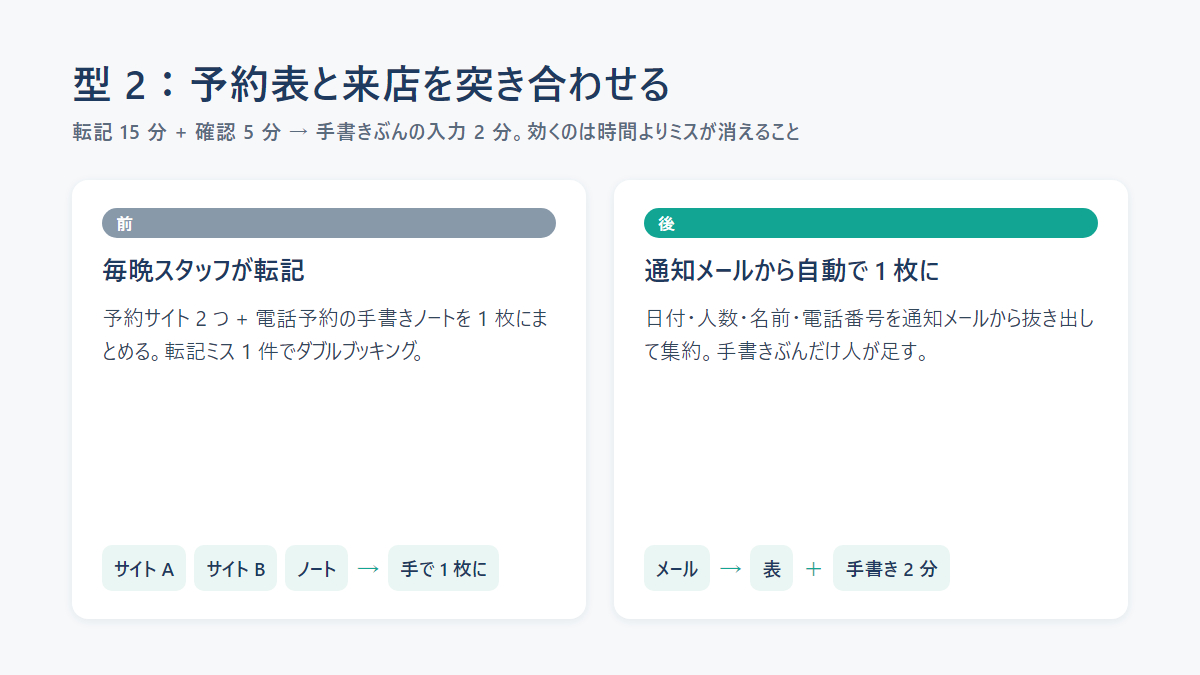Select heading 毎晩スタッフが転記
The image size is (1200, 675).
[x=203, y=271]
